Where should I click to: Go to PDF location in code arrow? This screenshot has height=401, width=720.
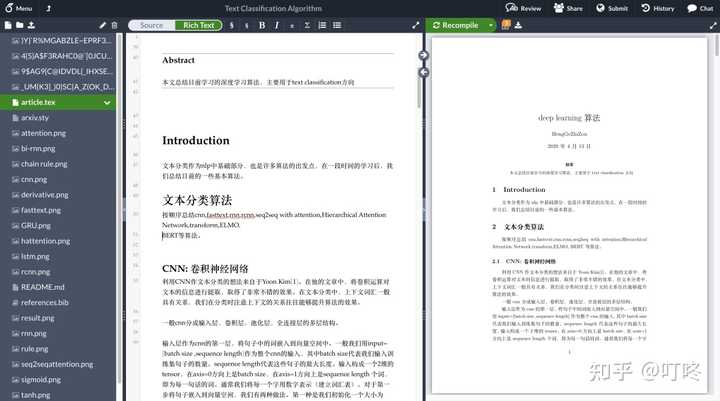423,73
